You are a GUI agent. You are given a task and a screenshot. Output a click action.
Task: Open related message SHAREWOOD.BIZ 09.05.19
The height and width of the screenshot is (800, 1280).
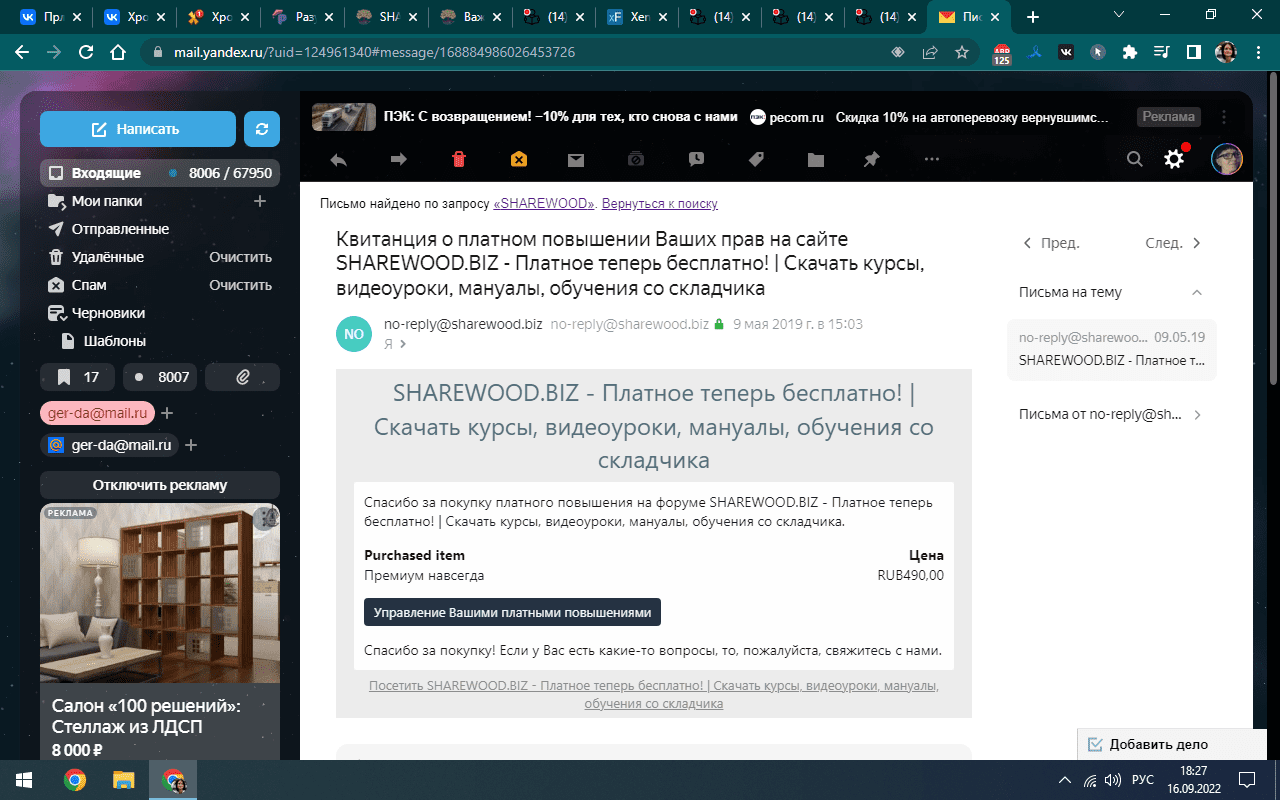click(x=1112, y=349)
